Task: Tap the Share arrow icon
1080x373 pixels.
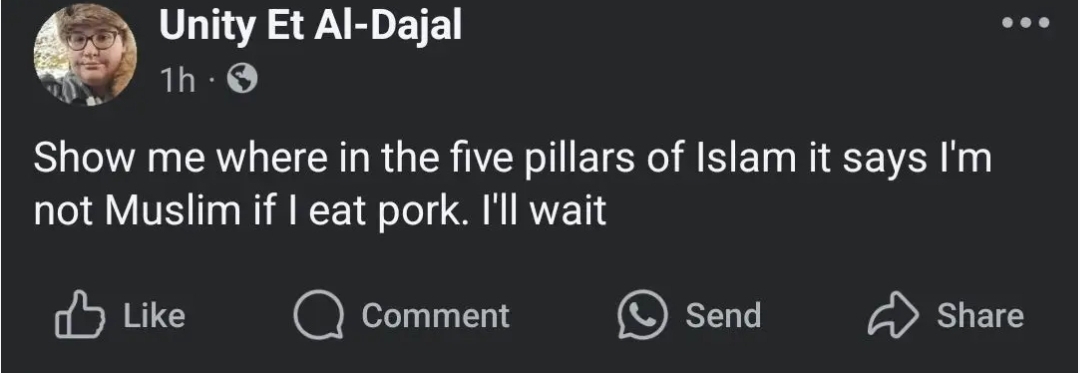Action: (x=893, y=316)
